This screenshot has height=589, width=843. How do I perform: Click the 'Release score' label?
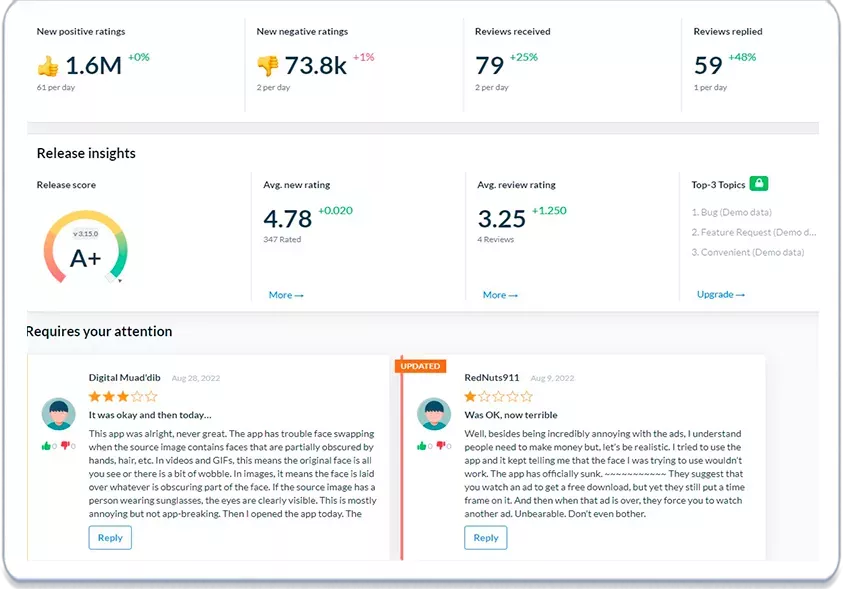66,185
